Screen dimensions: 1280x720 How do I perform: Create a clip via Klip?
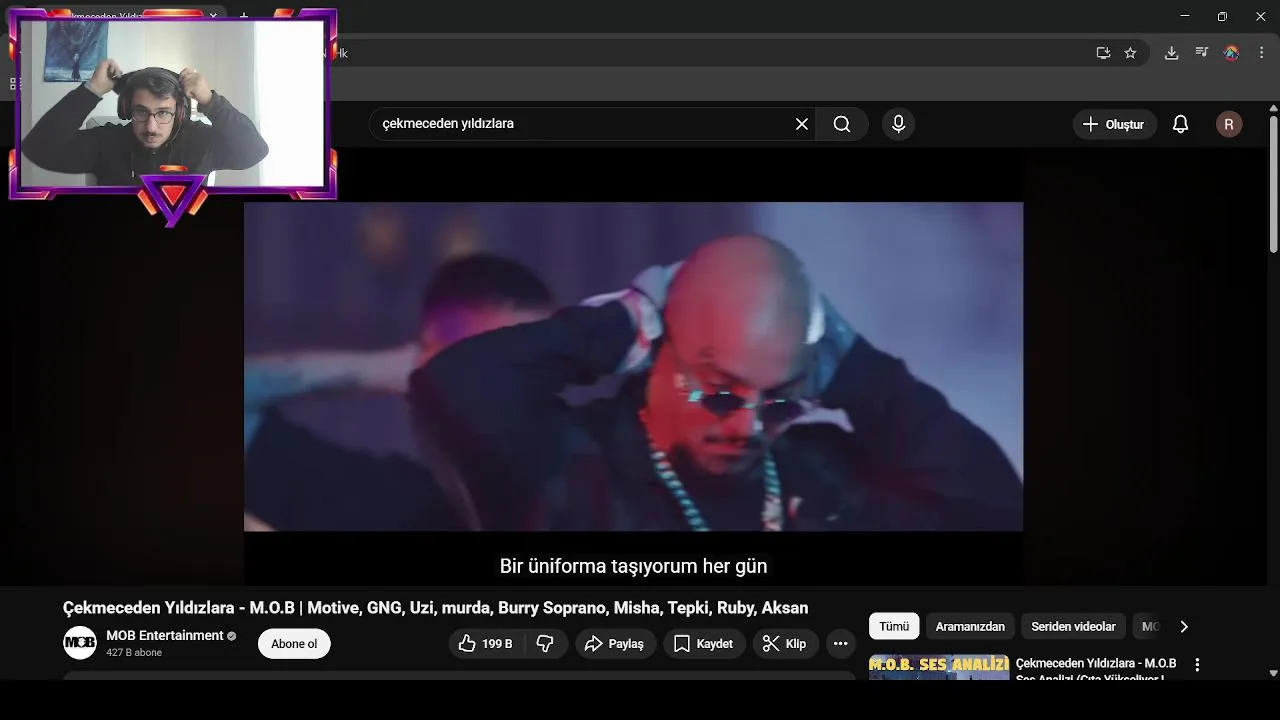(785, 644)
